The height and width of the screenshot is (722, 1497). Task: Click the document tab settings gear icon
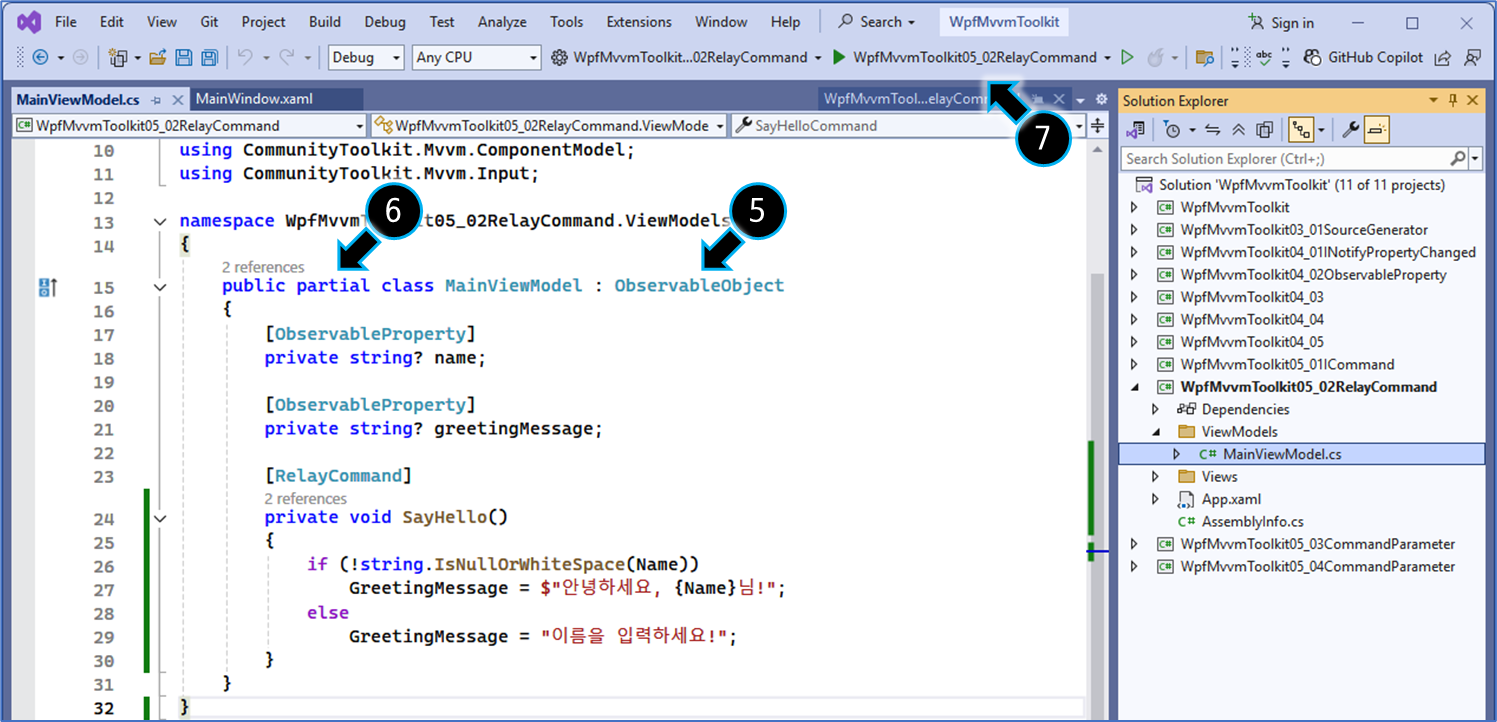(1101, 100)
